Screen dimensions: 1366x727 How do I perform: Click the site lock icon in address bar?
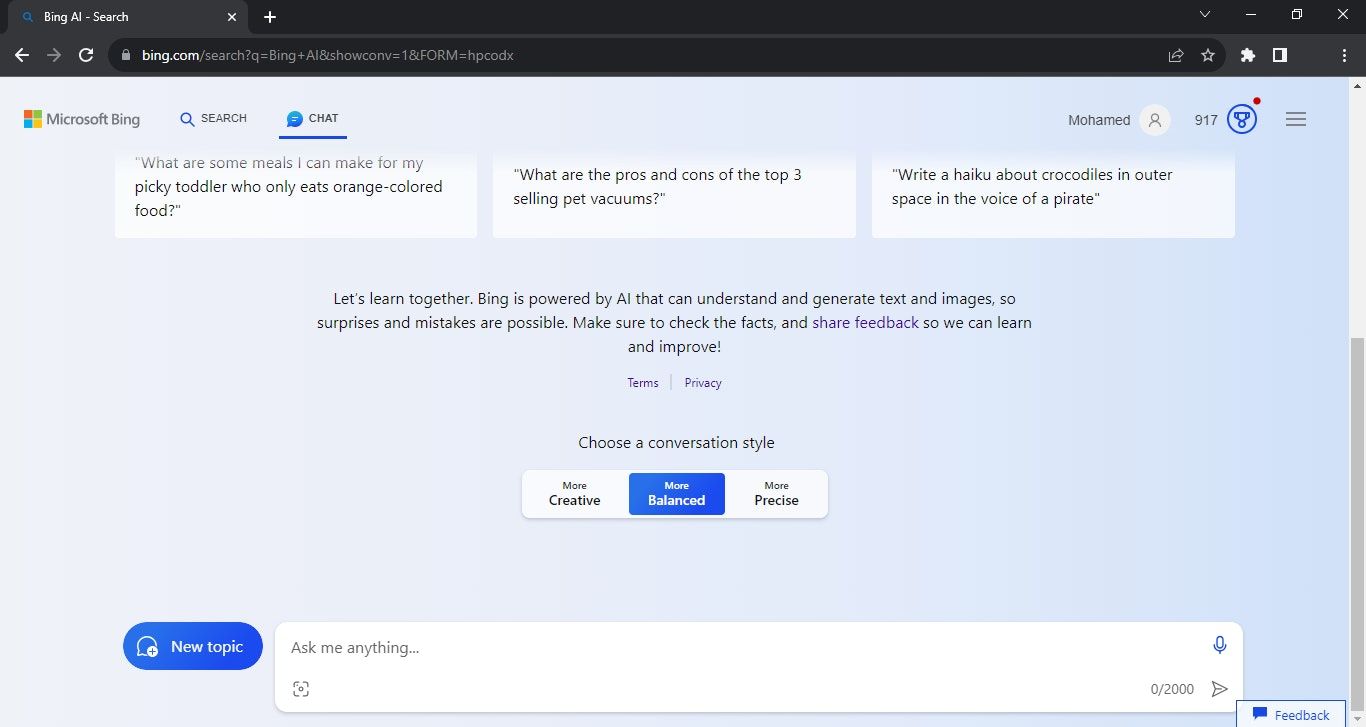(126, 56)
